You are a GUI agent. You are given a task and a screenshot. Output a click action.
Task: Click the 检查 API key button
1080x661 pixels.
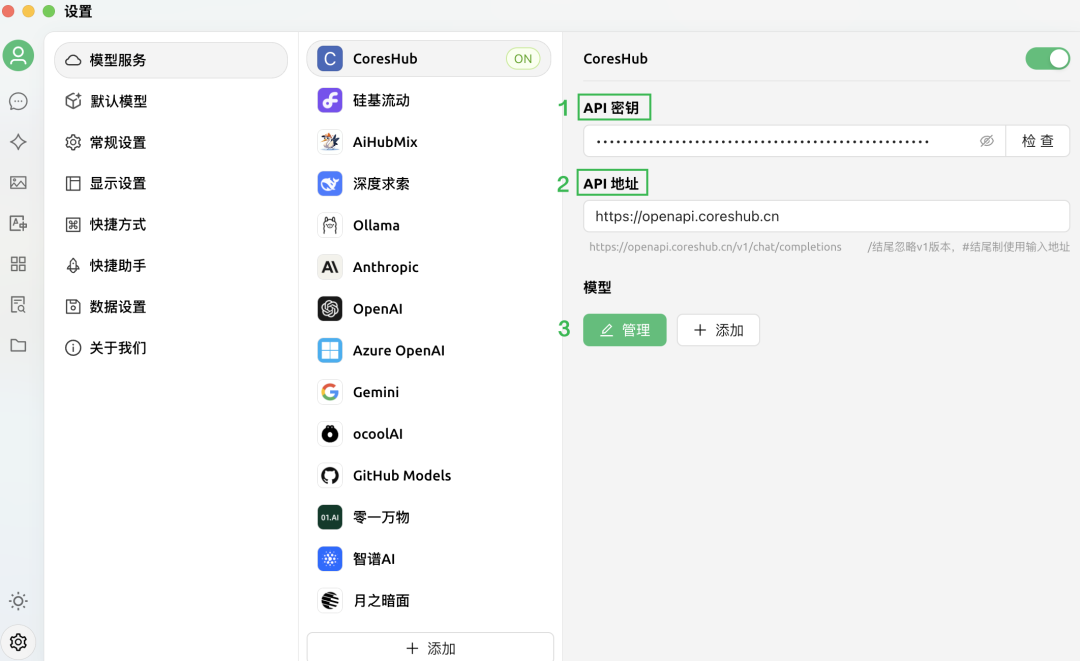click(x=1037, y=141)
